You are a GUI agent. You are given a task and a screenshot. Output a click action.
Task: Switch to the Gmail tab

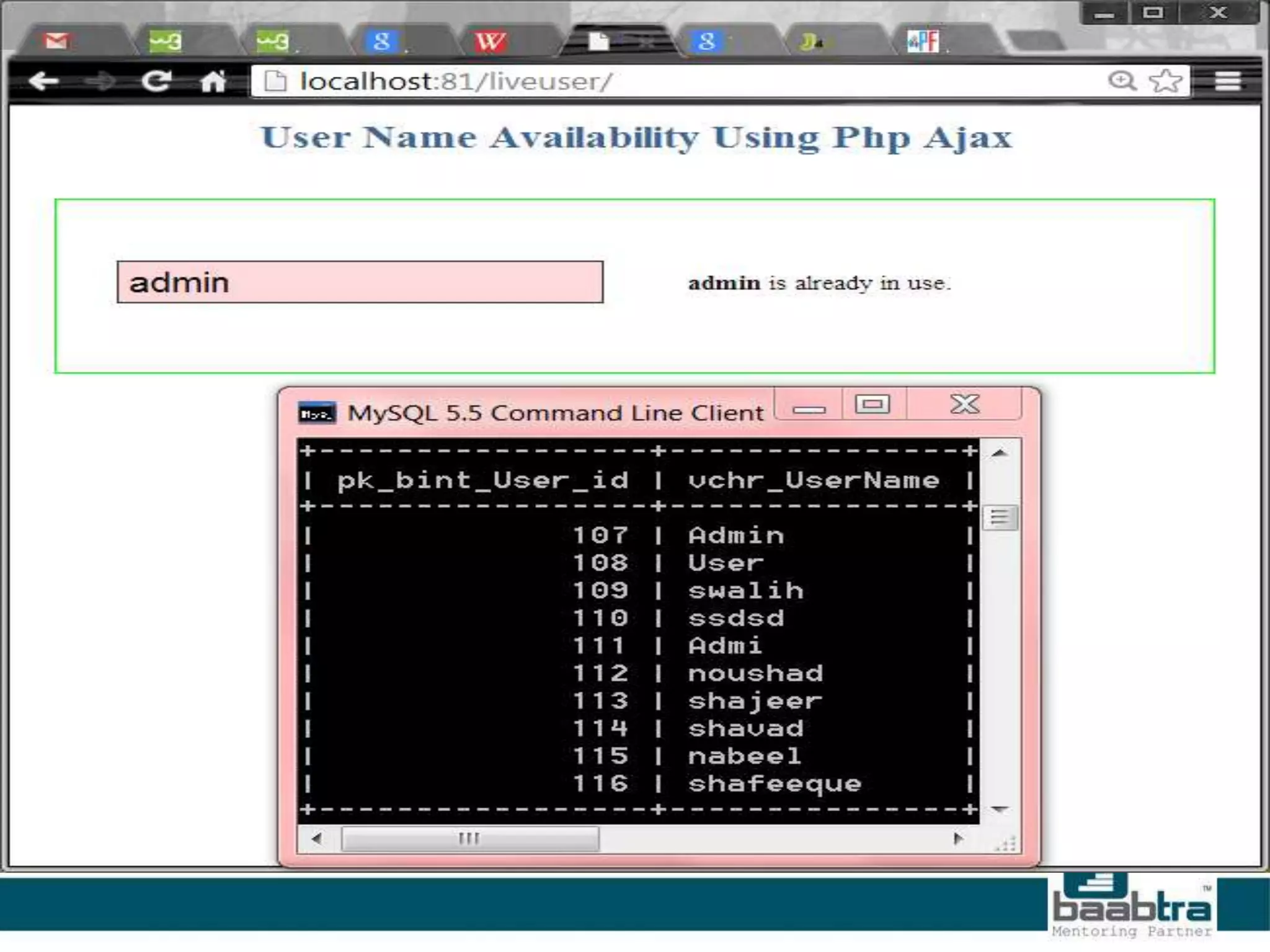[x=58, y=42]
